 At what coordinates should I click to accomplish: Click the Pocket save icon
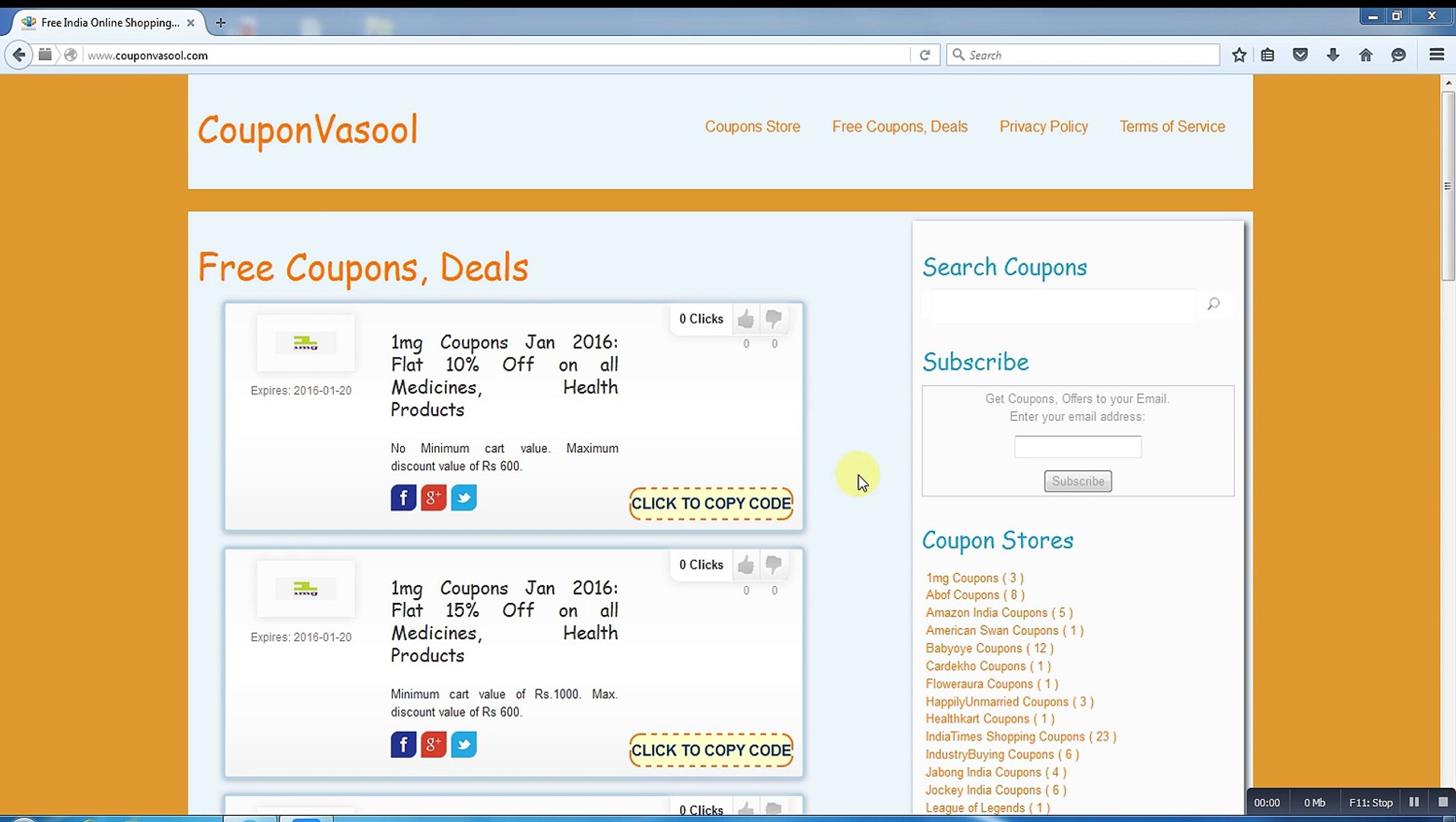point(1301,55)
